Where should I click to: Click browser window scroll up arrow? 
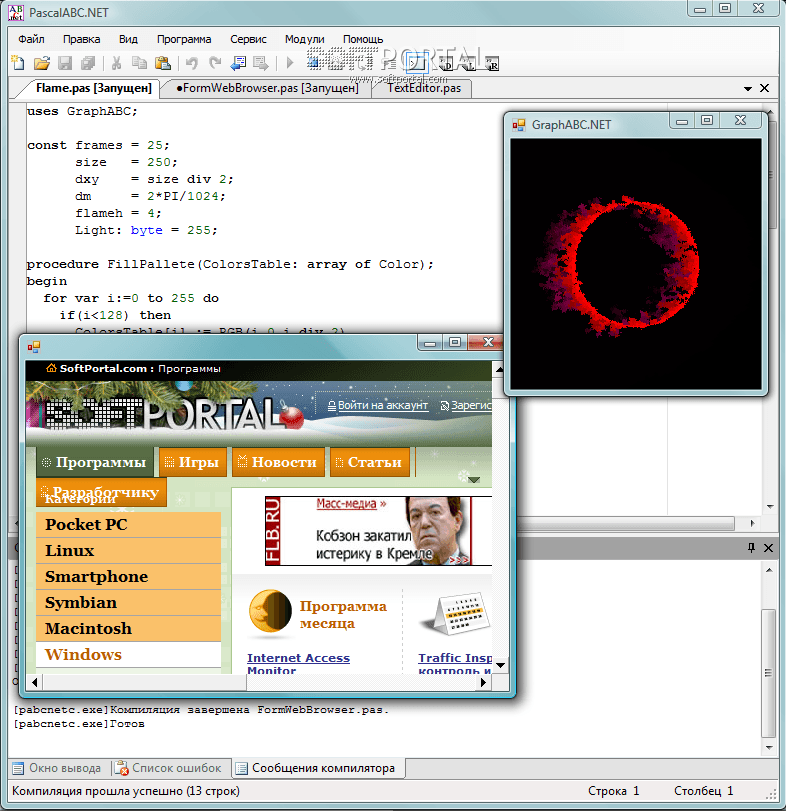(499, 369)
